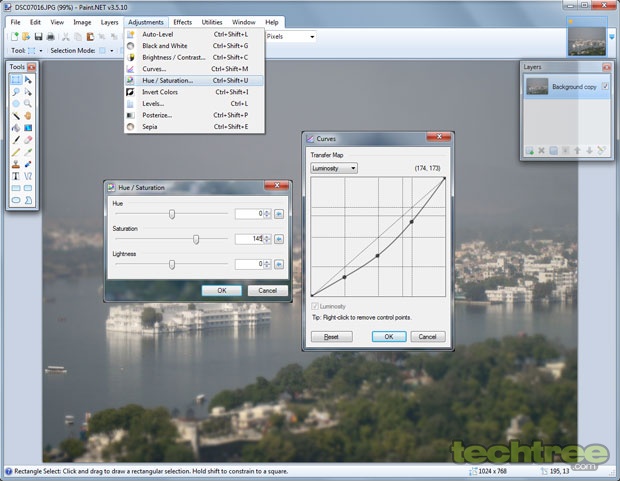Select the Rounded Rectangle tool

click(28, 188)
